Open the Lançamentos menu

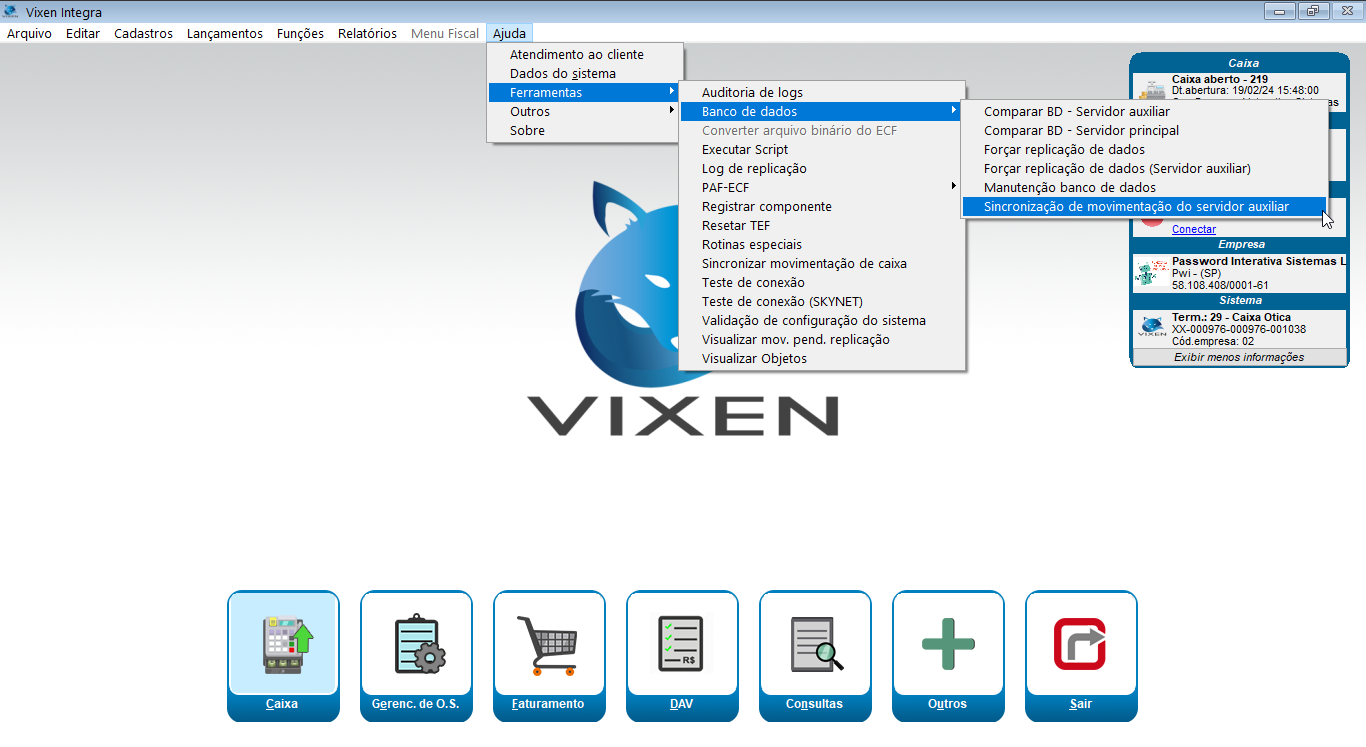224,34
